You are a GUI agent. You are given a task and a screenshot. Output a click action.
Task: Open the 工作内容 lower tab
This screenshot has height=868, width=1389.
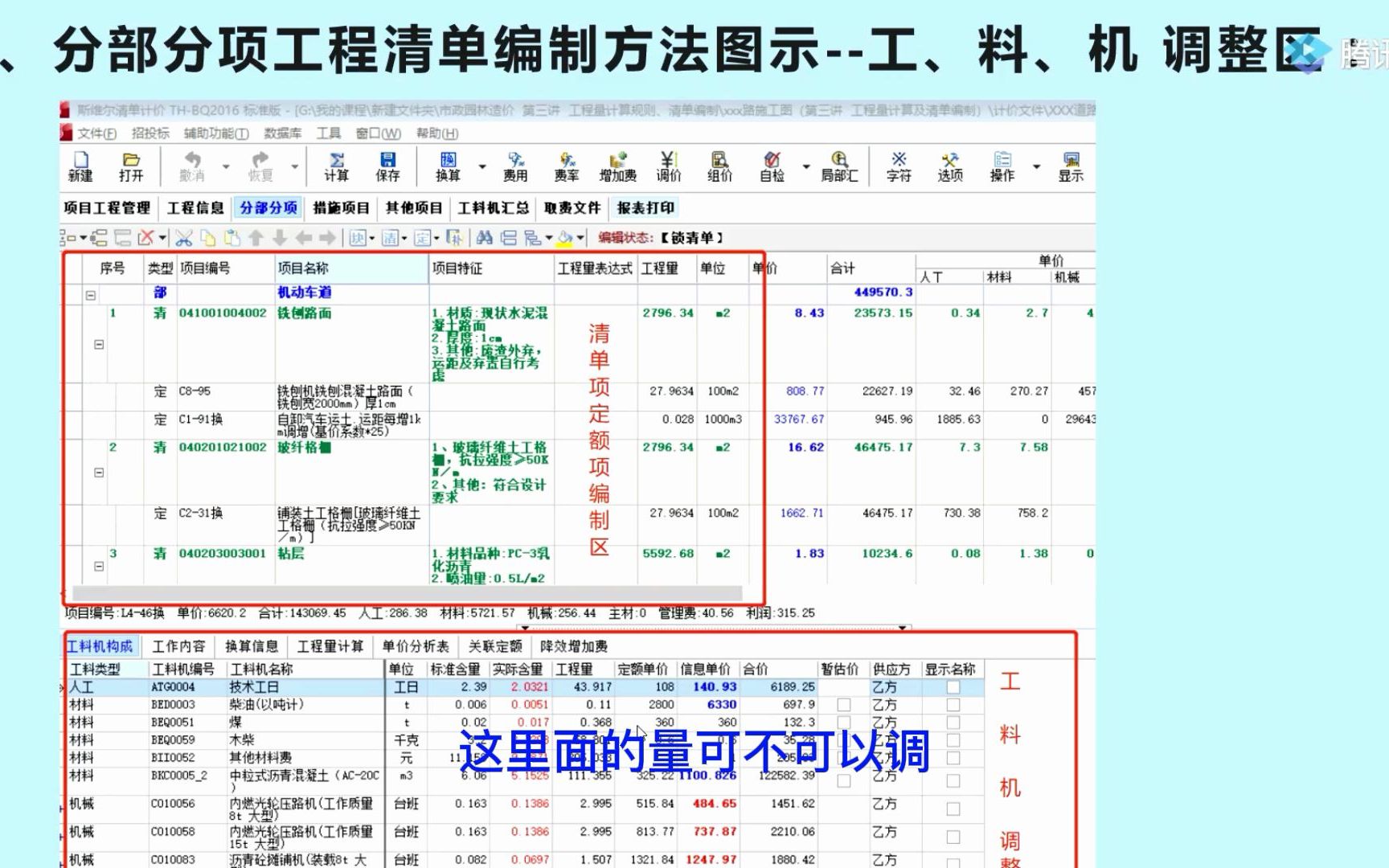(178, 646)
